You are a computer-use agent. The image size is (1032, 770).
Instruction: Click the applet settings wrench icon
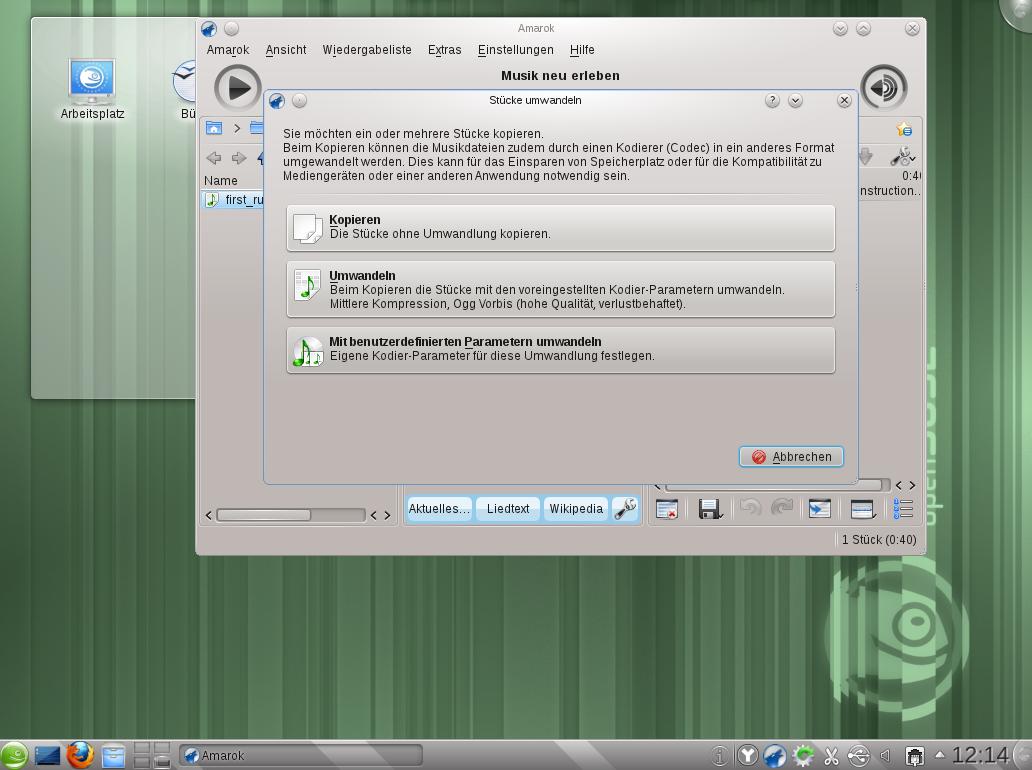point(625,509)
